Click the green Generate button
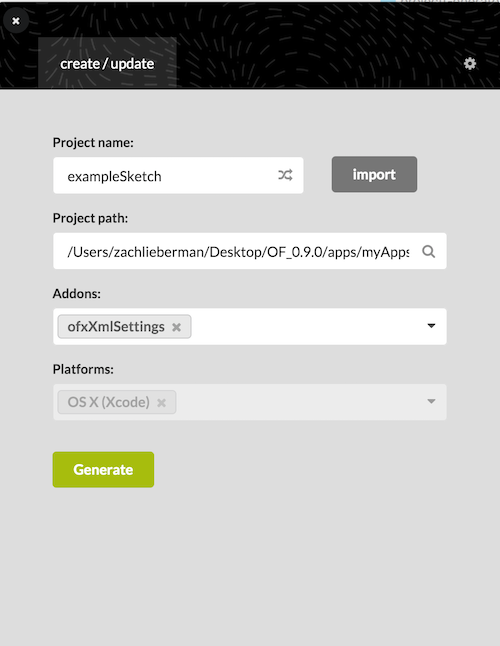The height and width of the screenshot is (646, 500). pos(103,470)
